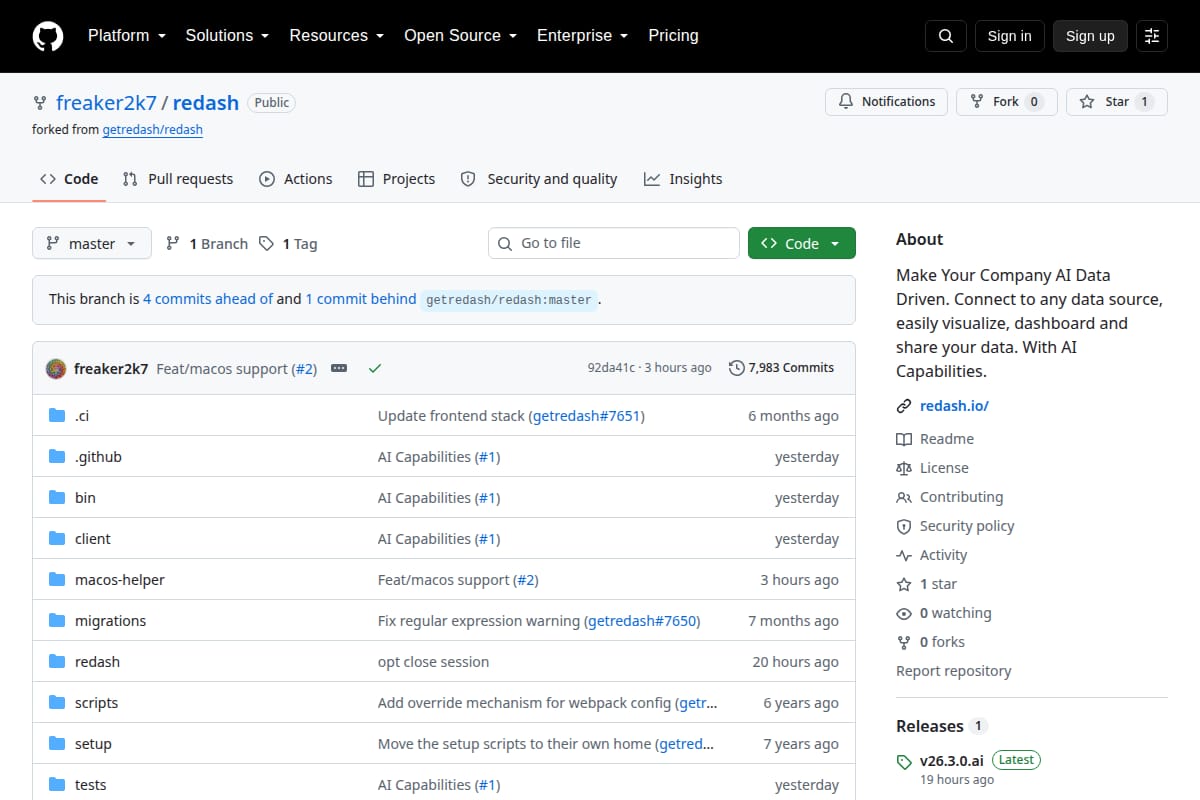Viewport: 1200px width, 800px height.
Task: Open the 7,983 Commits history
Action: 782,368
